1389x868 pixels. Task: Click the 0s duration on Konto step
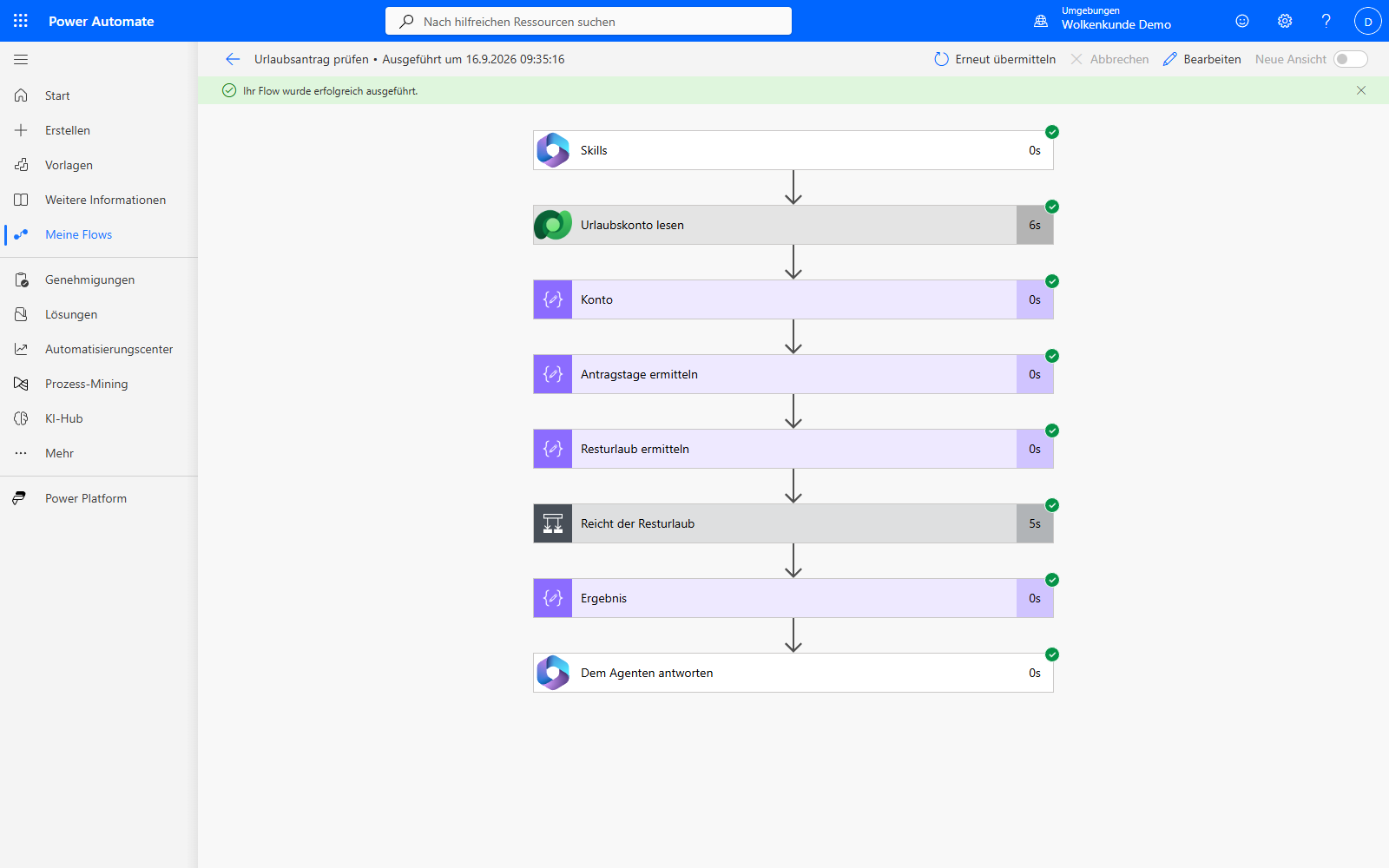pyautogui.click(x=1035, y=299)
